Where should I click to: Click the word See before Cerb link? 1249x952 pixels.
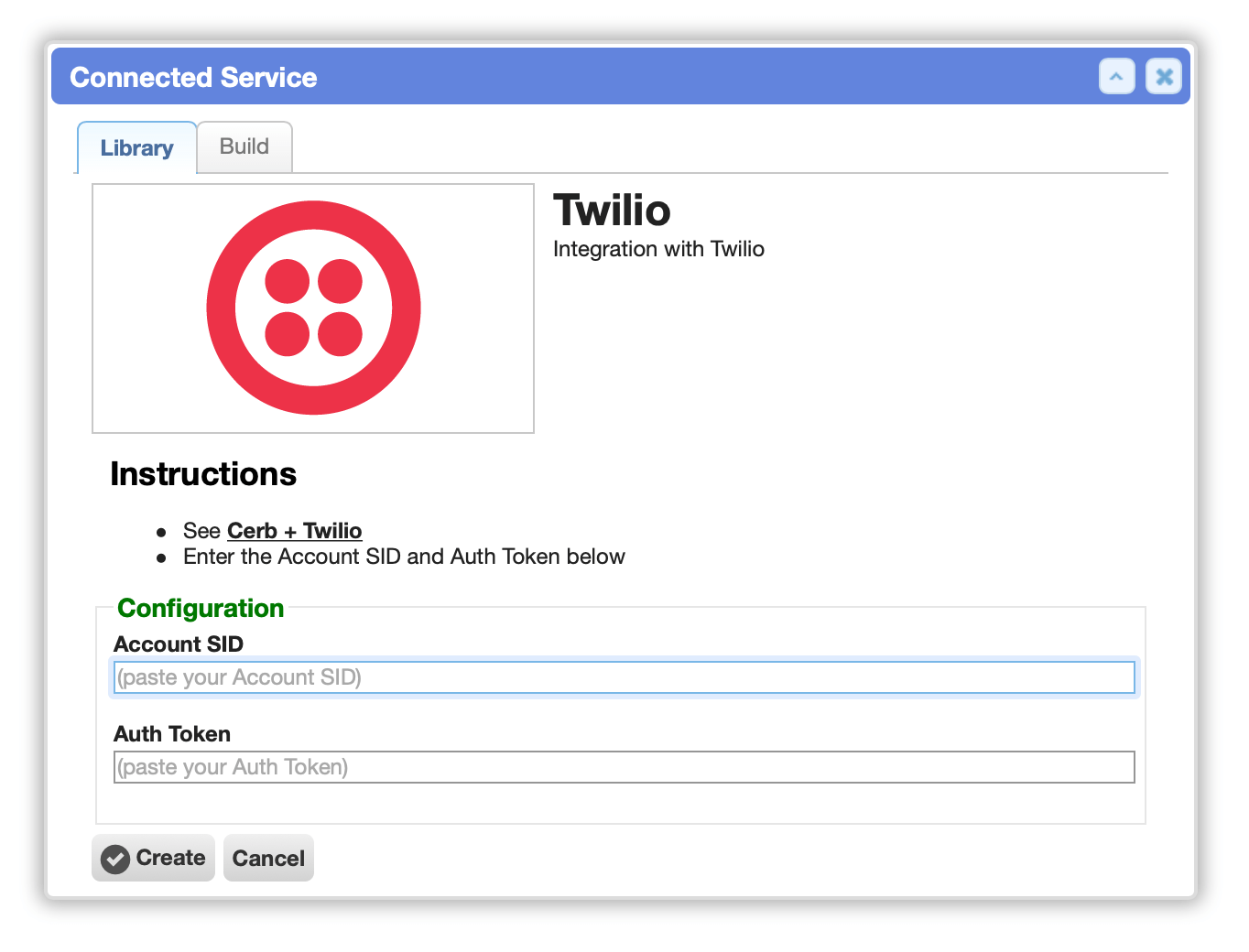(201, 531)
